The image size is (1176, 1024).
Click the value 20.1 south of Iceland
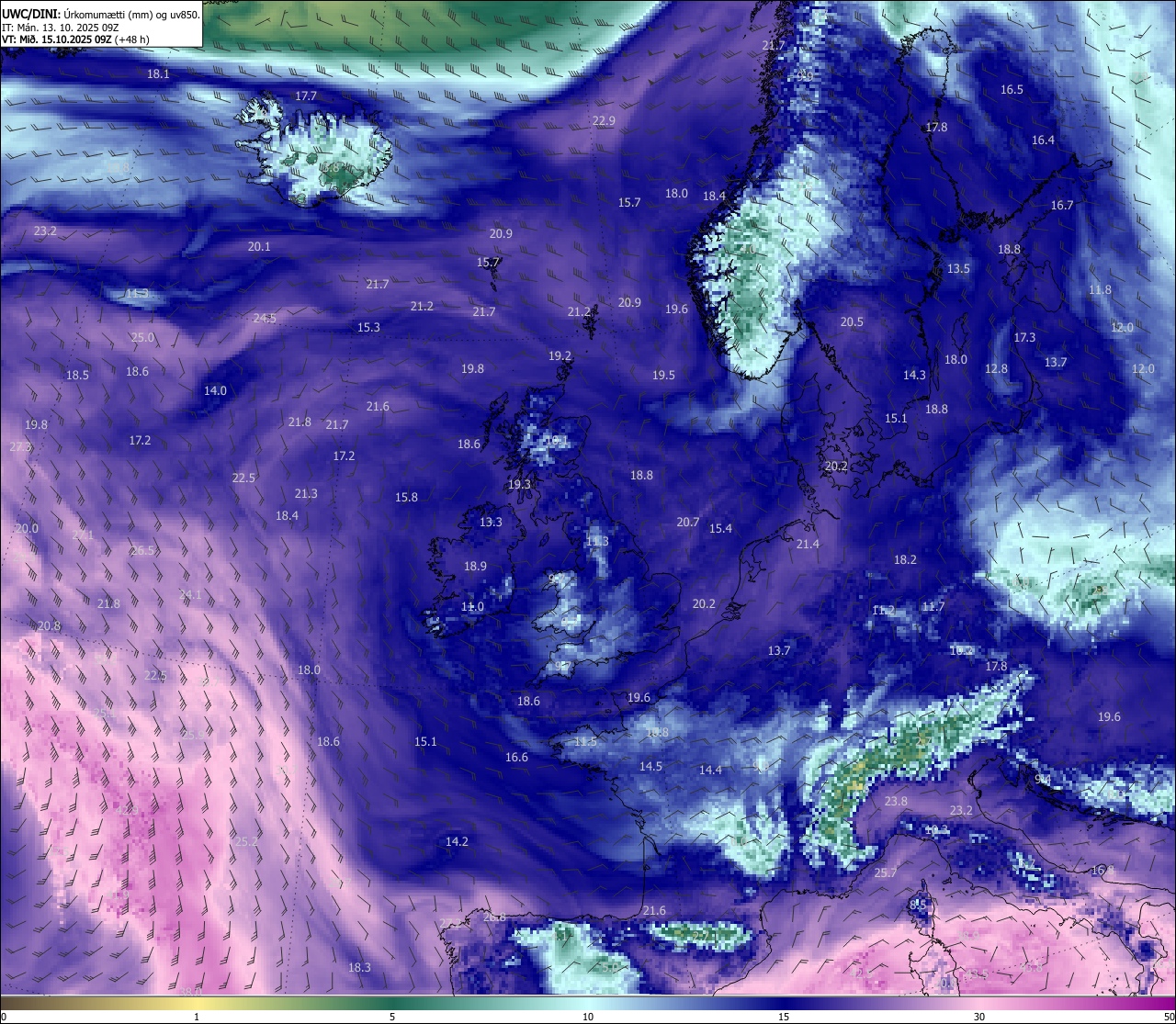tap(259, 246)
